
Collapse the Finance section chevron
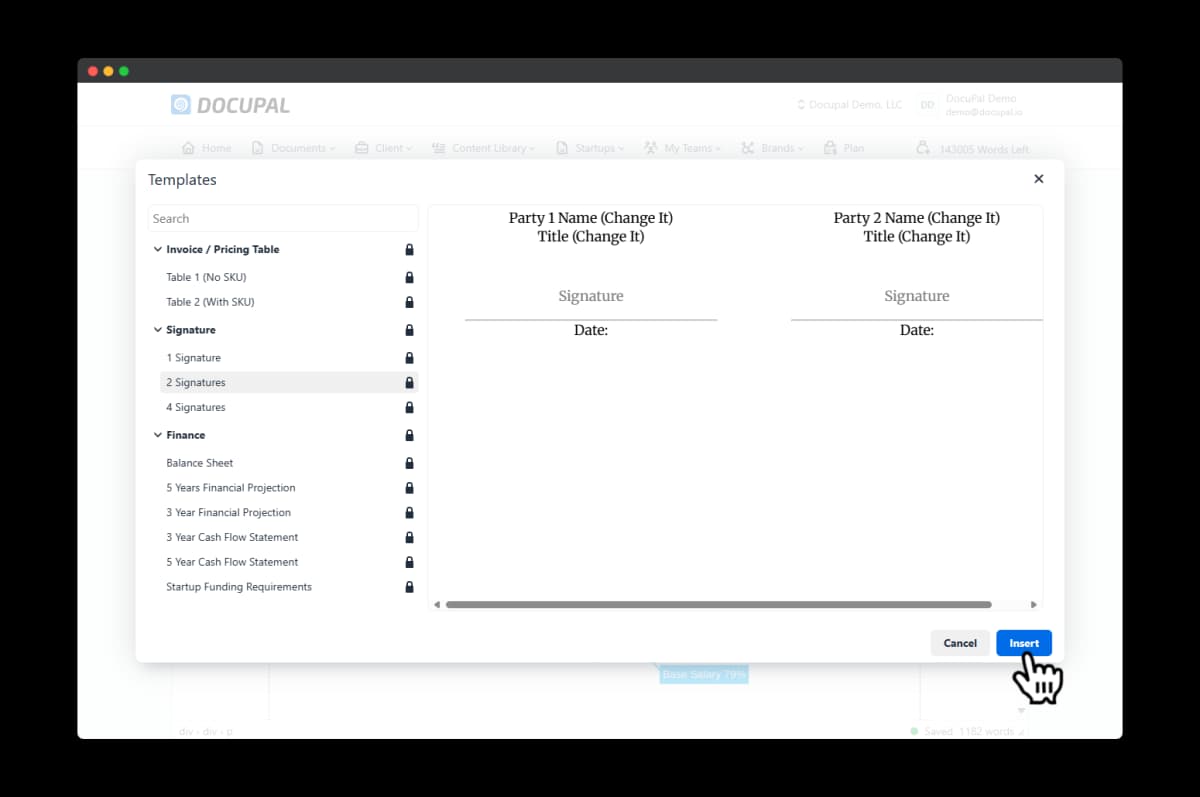(x=157, y=435)
